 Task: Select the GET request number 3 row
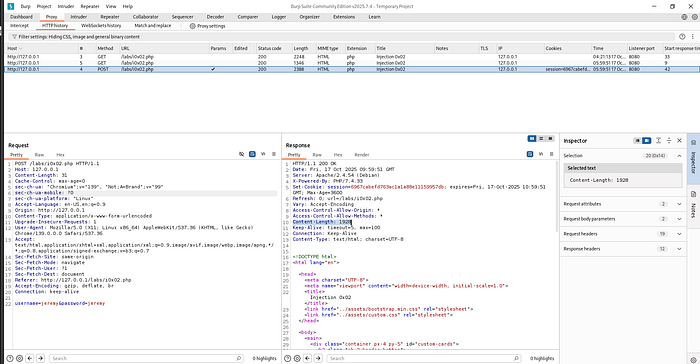(x=351, y=57)
